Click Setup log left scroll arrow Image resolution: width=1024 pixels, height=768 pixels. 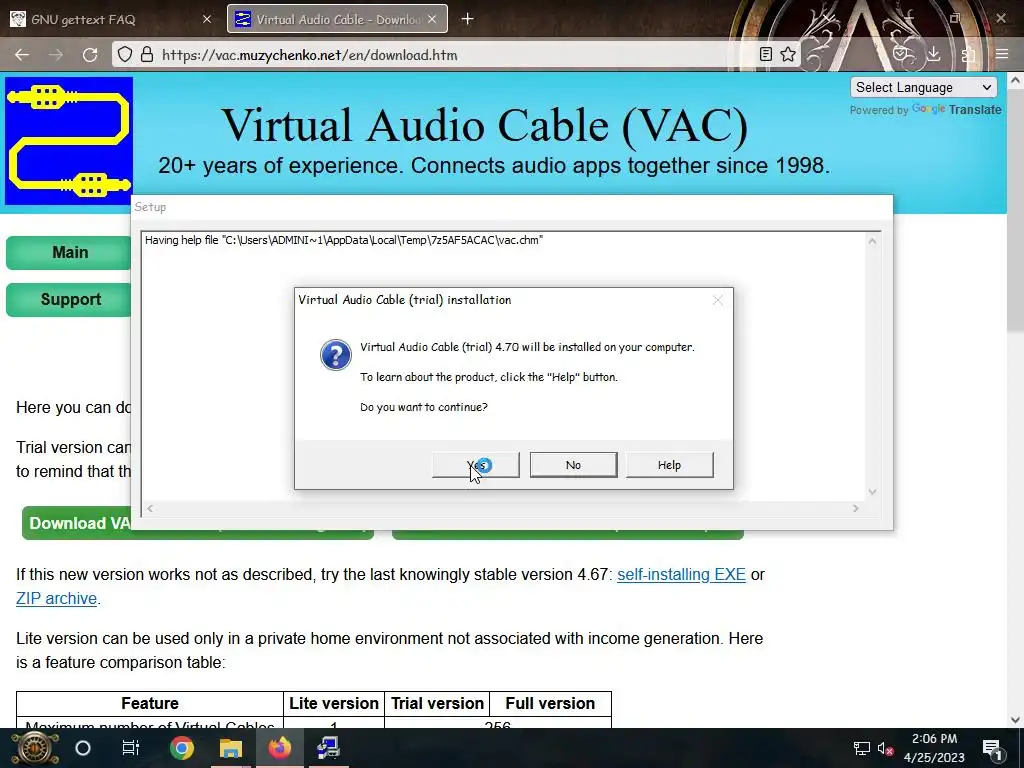click(150, 509)
